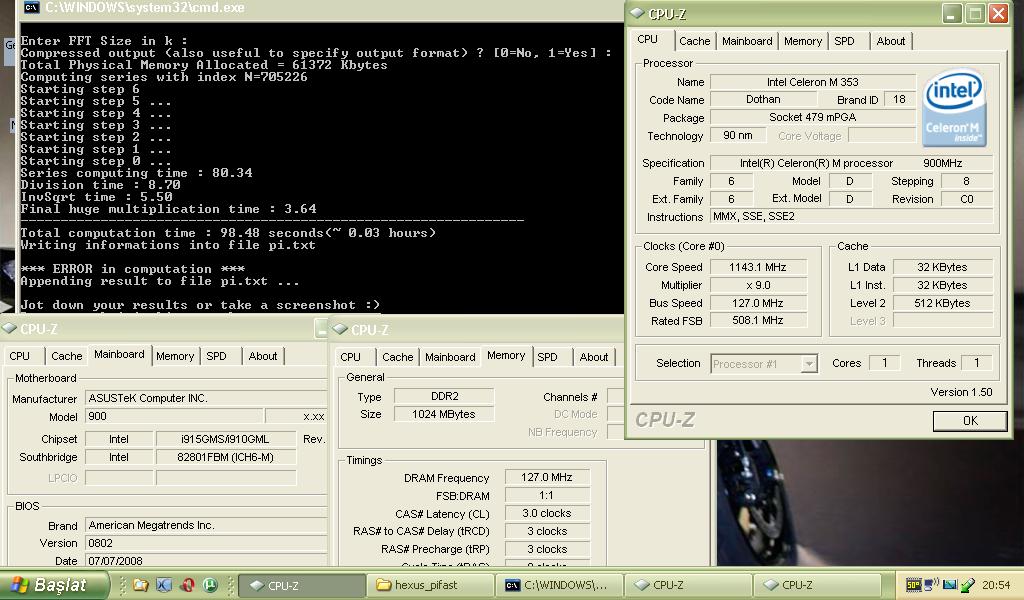Go to About tab in Memory timings window
The height and width of the screenshot is (600, 1024).
pos(594,357)
